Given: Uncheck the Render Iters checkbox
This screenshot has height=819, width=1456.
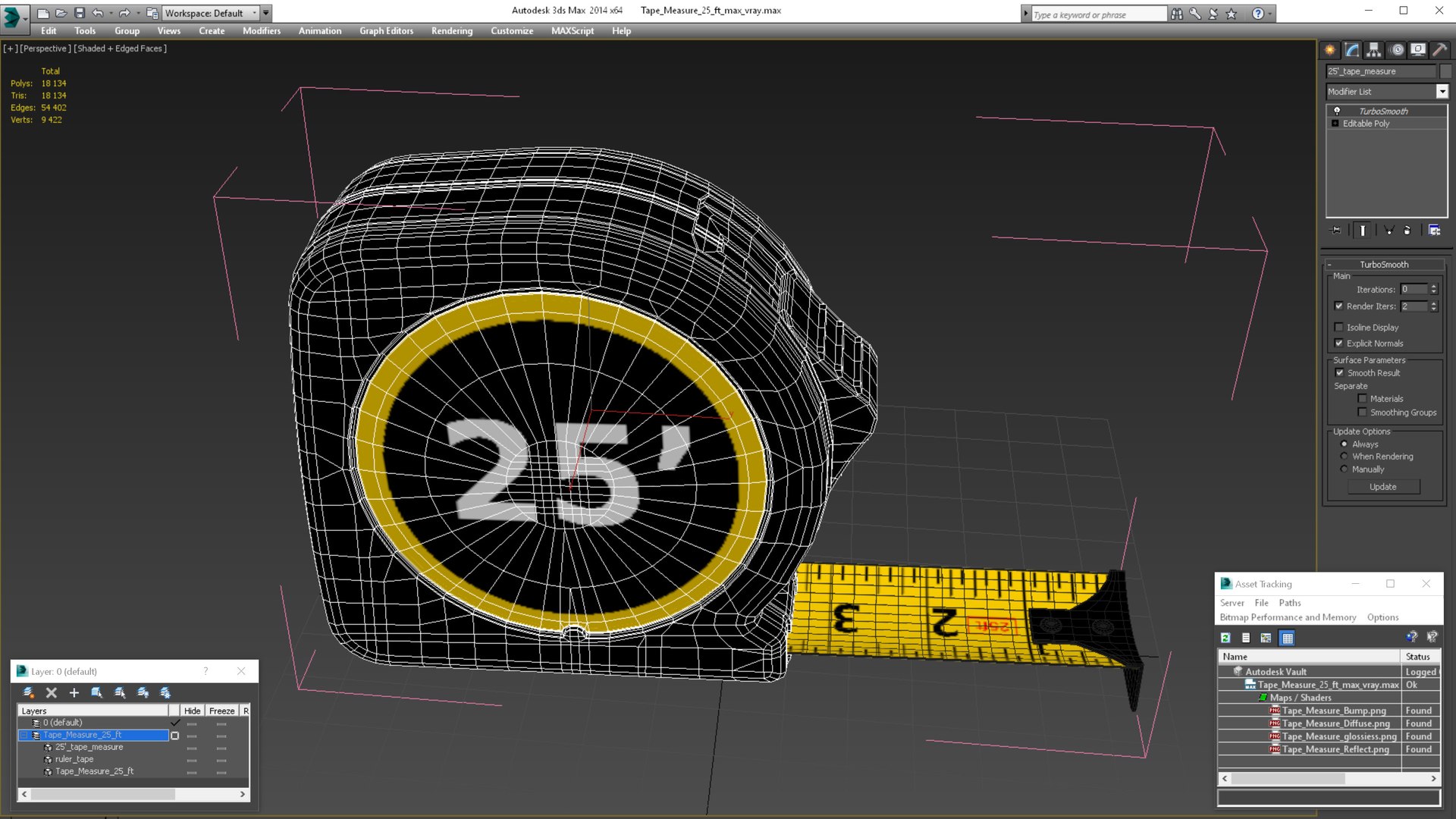Looking at the screenshot, I should click(x=1338, y=306).
